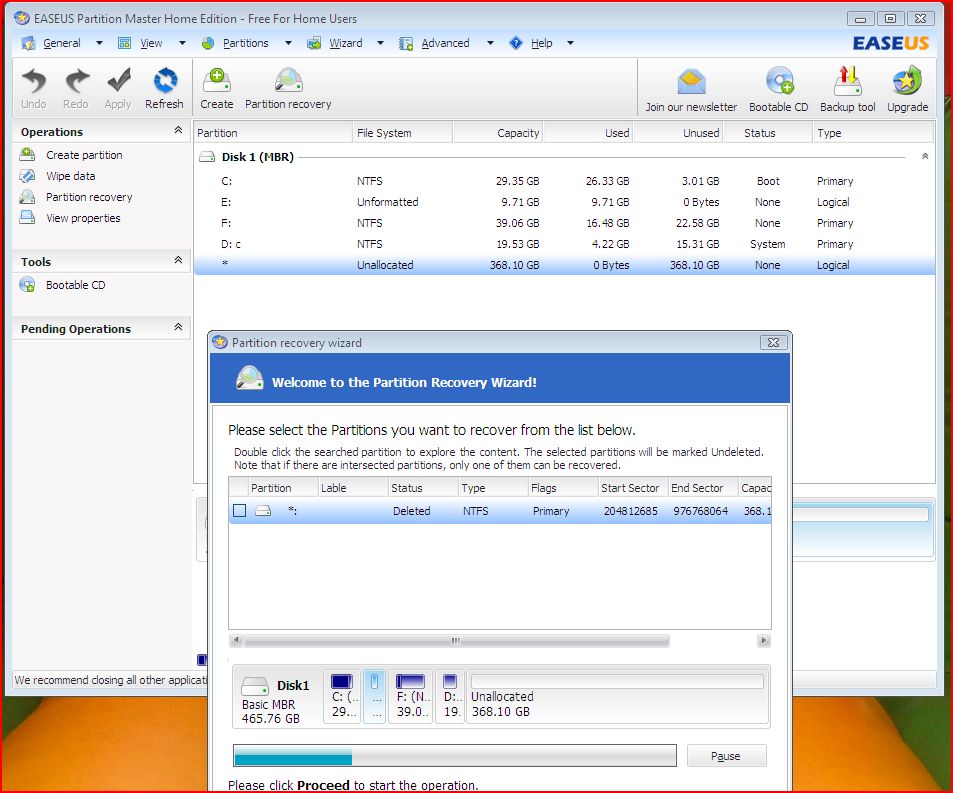Select the Unallocated 368.10 GB block in wizard

pyautogui.click(x=617, y=696)
